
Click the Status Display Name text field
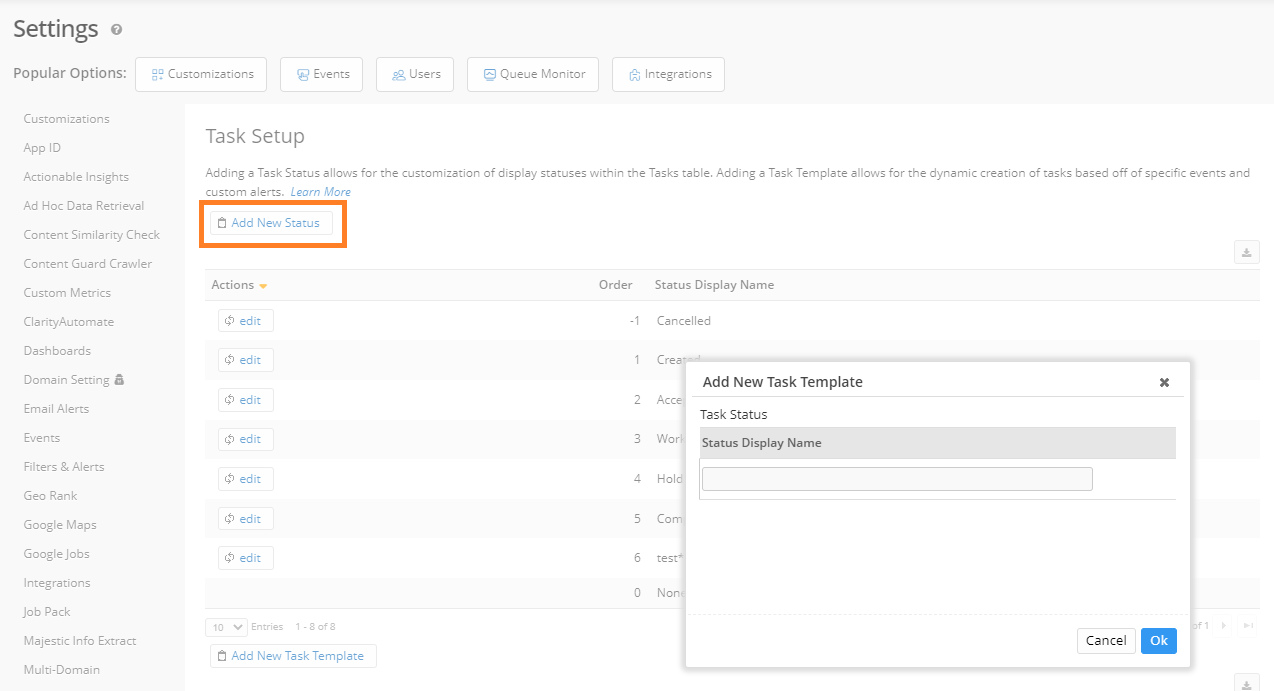coord(896,479)
